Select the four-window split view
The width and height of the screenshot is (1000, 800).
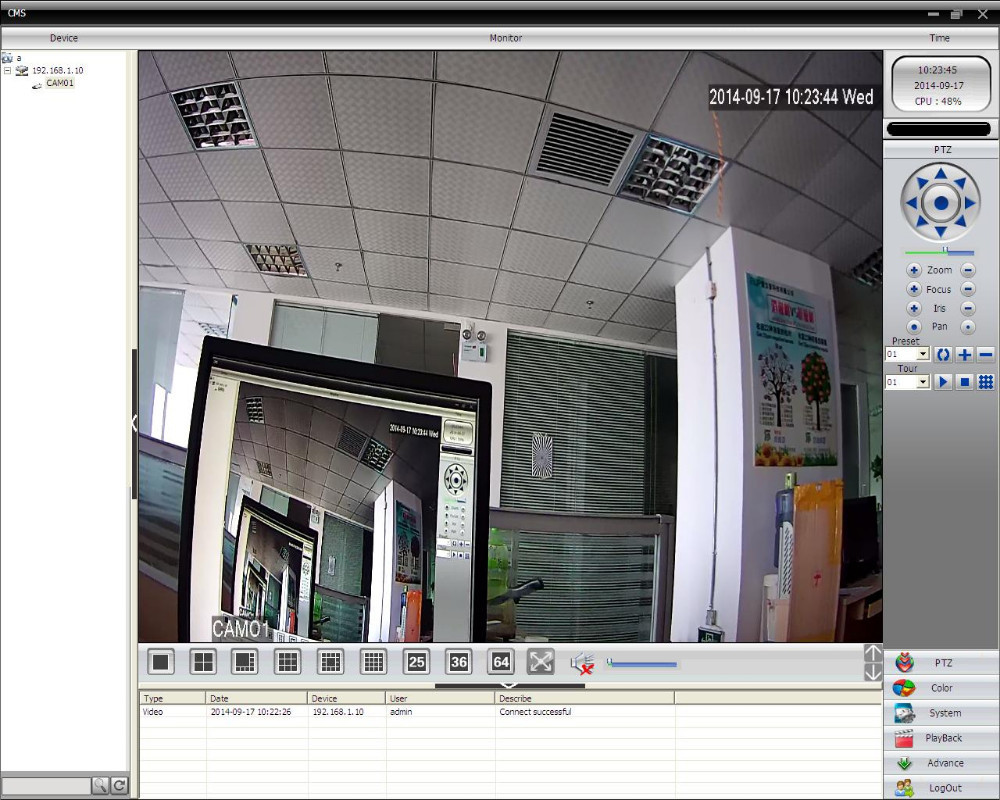point(203,661)
